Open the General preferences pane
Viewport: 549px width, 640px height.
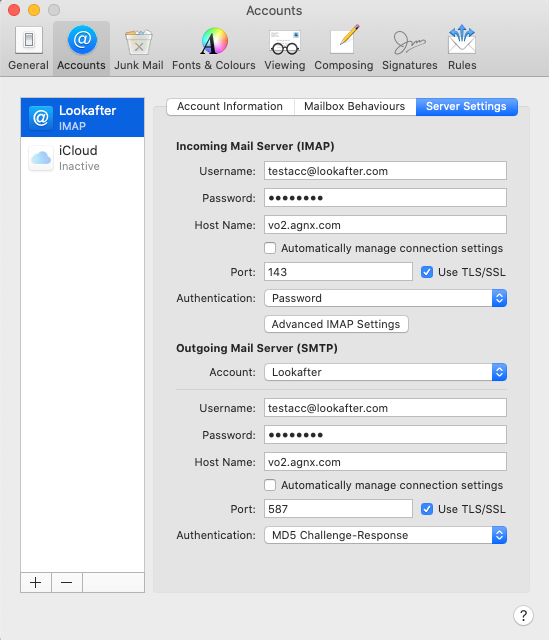(28, 48)
